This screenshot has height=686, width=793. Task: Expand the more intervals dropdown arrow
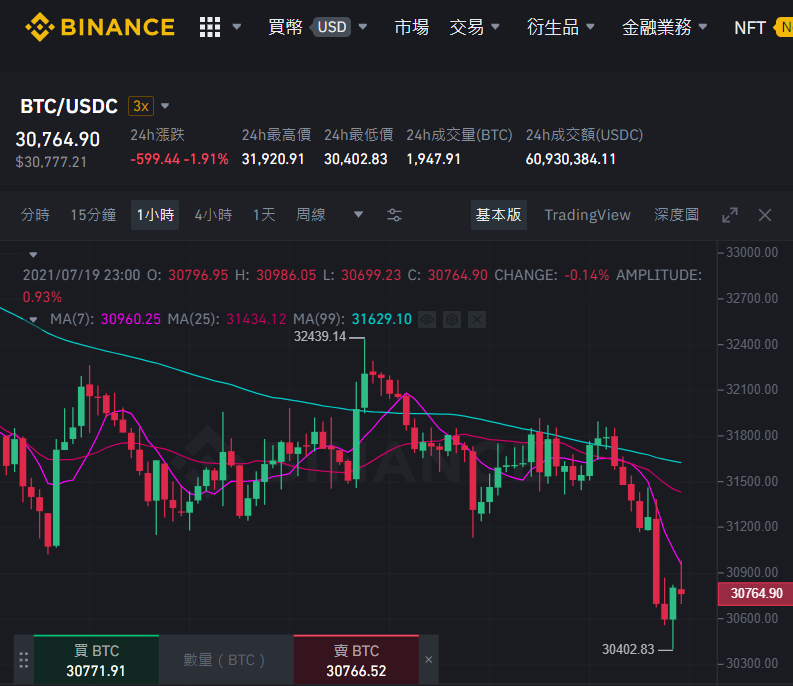click(358, 215)
